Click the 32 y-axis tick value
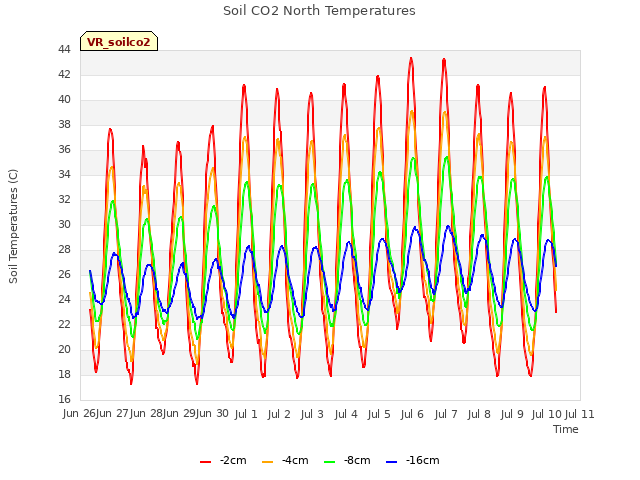The width and height of the screenshot is (640, 480). (x=64, y=199)
